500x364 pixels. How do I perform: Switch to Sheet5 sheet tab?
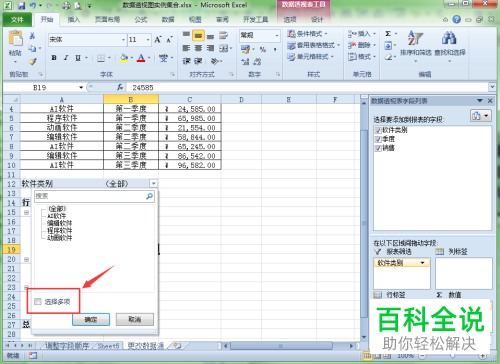coord(108,346)
